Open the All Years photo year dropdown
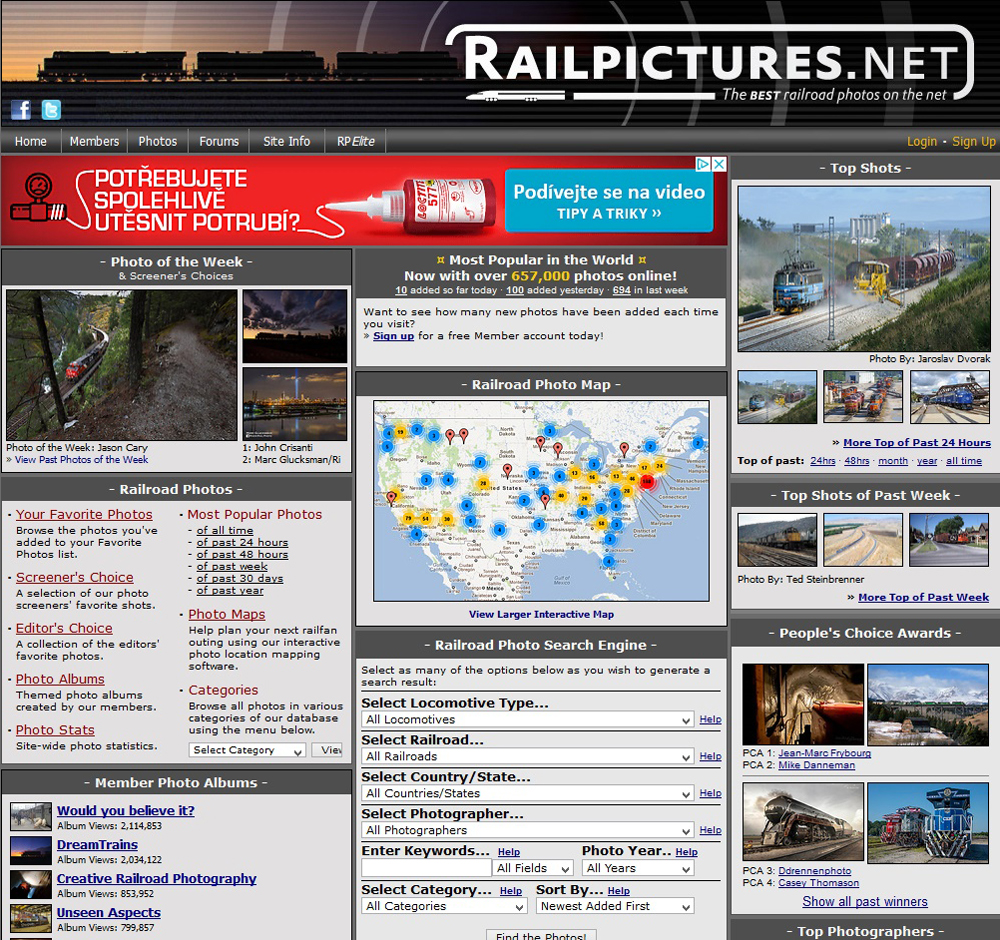Image resolution: width=1000 pixels, height=940 pixels. (x=638, y=868)
